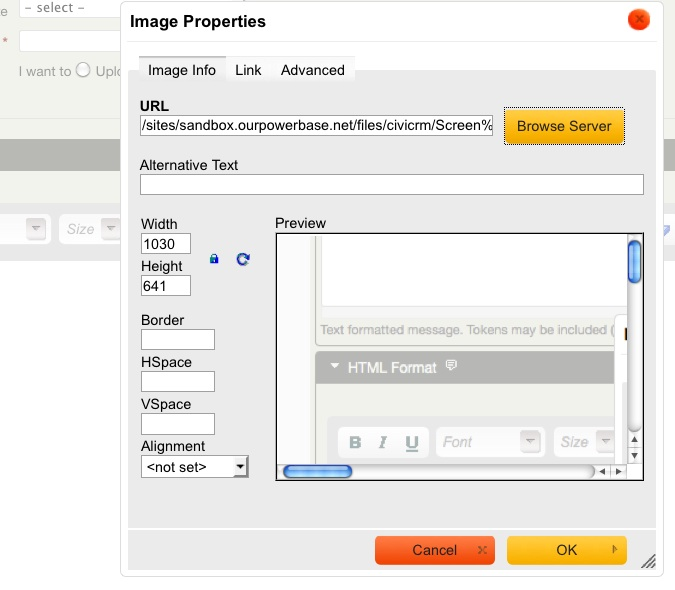Click the preview's scroll left arrow

tap(603, 471)
